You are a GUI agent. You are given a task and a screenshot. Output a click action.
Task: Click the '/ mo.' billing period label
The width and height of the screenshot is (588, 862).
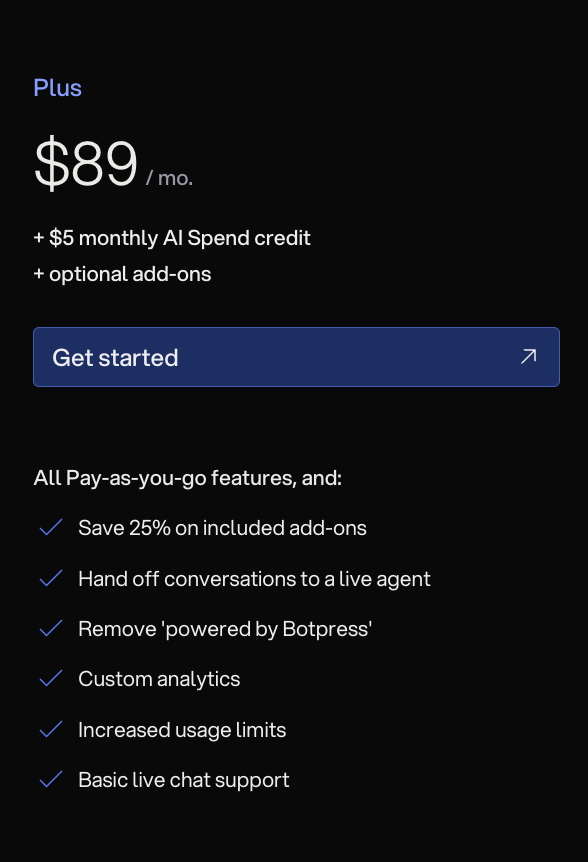(x=169, y=178)
